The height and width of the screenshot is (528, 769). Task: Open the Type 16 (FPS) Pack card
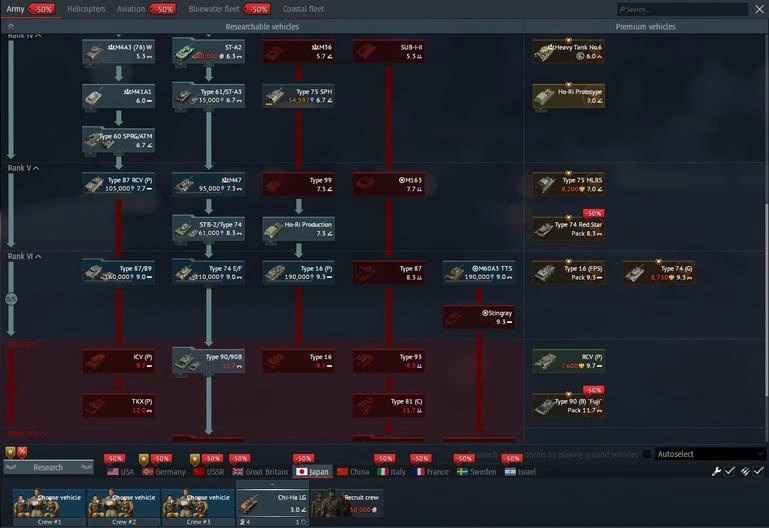569,273
